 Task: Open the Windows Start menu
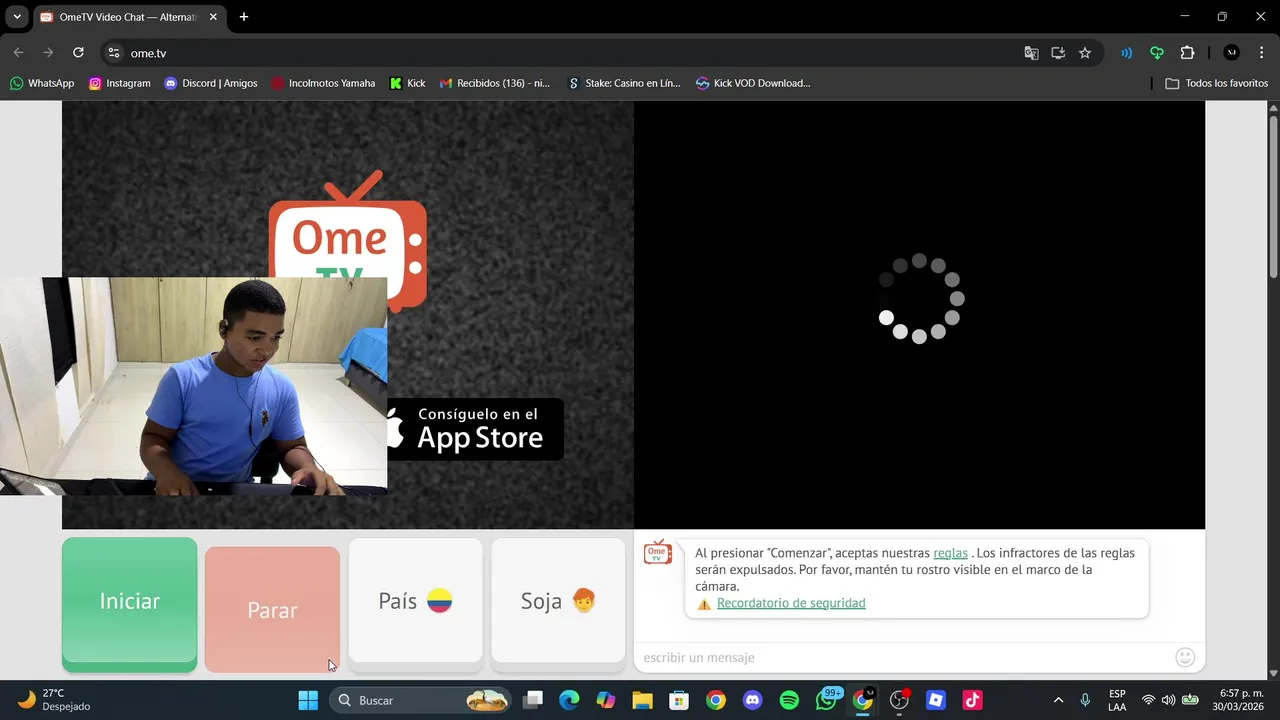308,700
